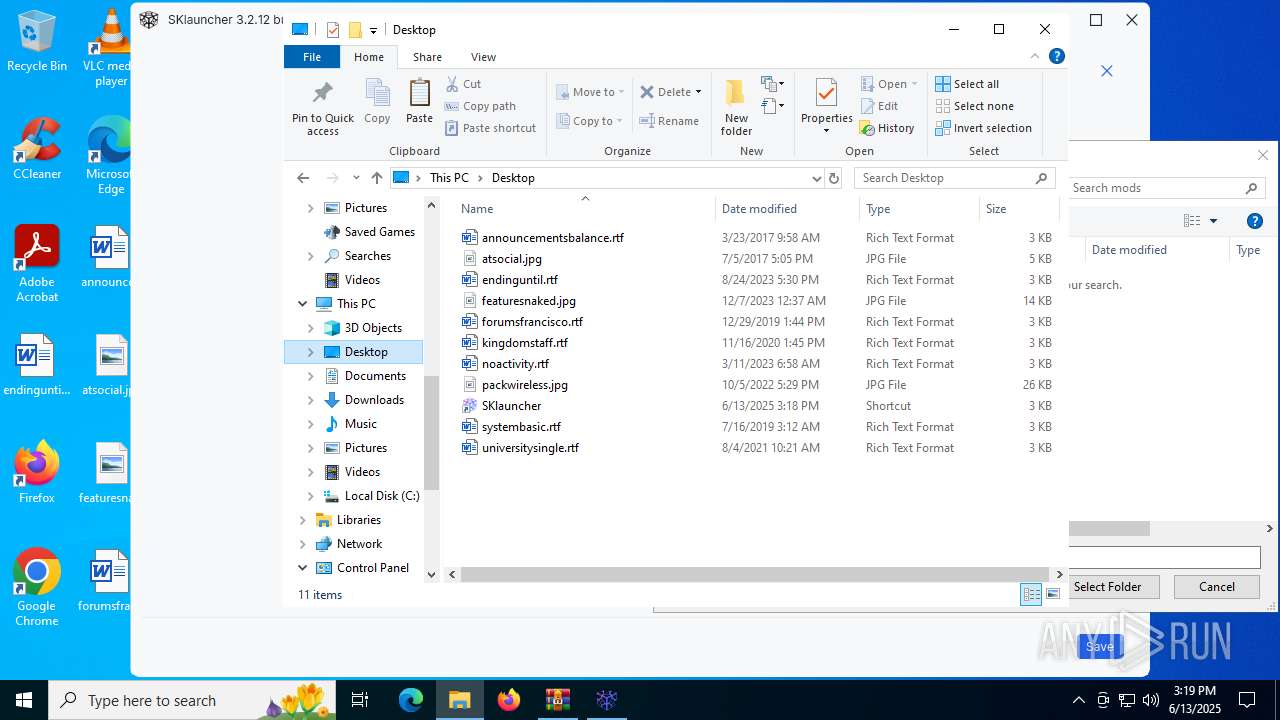This screenshot has height=720, width=1280.
Task: Expand the Libraries tree node
Action: click(x=303, y=520)
